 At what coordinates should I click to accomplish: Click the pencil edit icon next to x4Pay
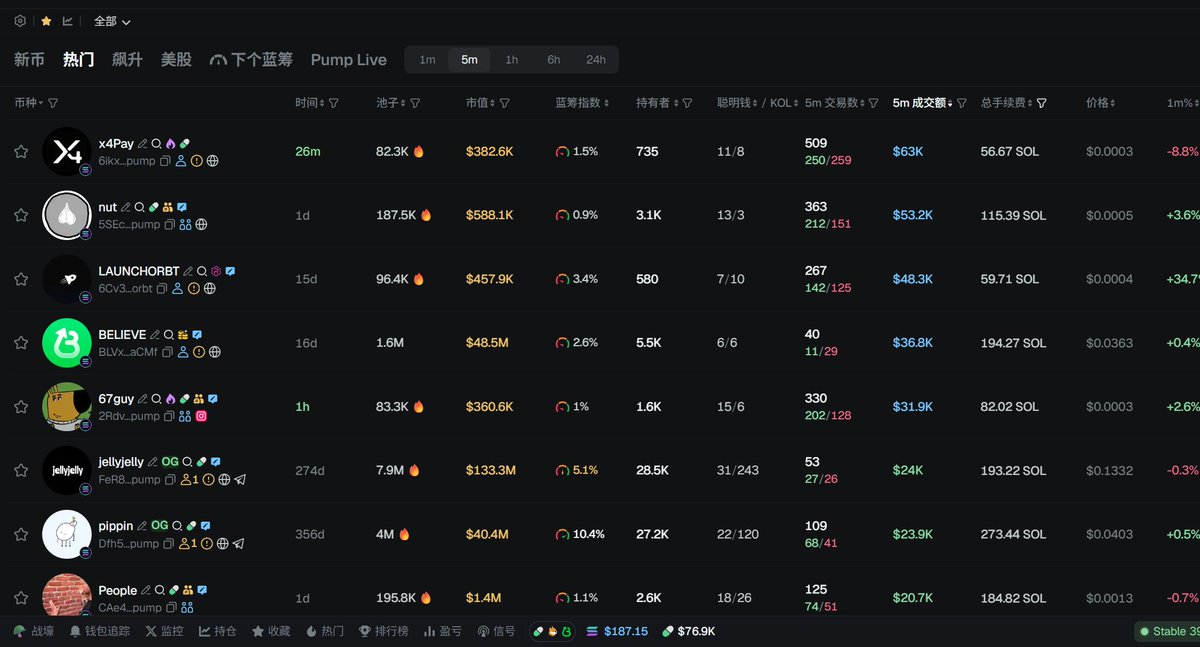(x=143, y=144)
